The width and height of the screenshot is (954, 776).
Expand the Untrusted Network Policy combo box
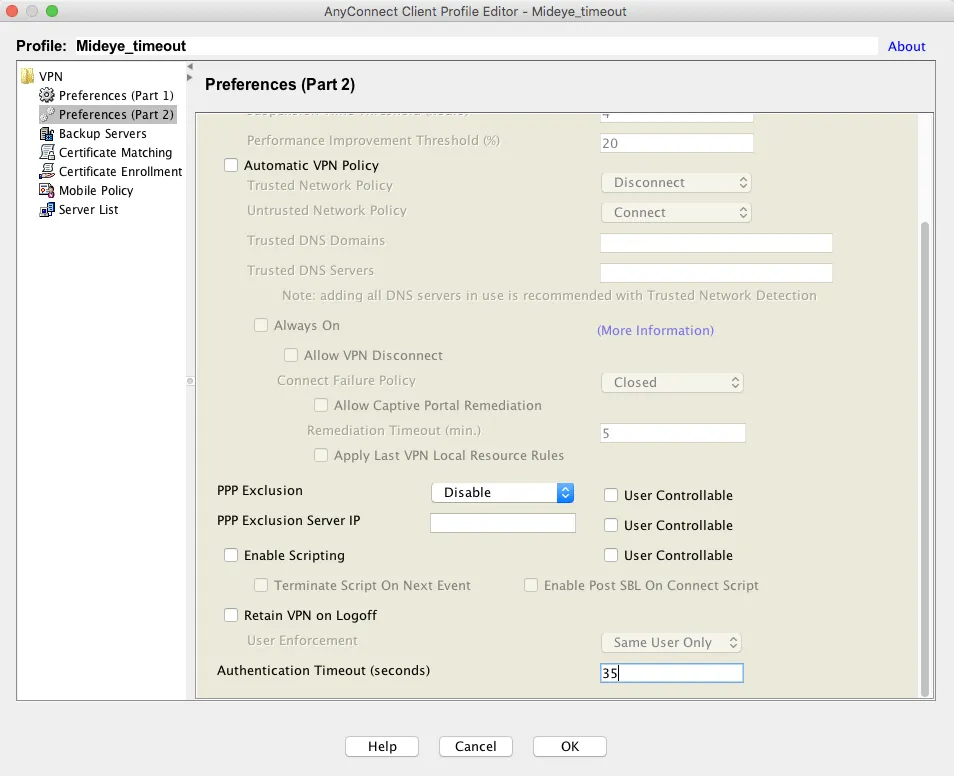click(x=676, y=212)
